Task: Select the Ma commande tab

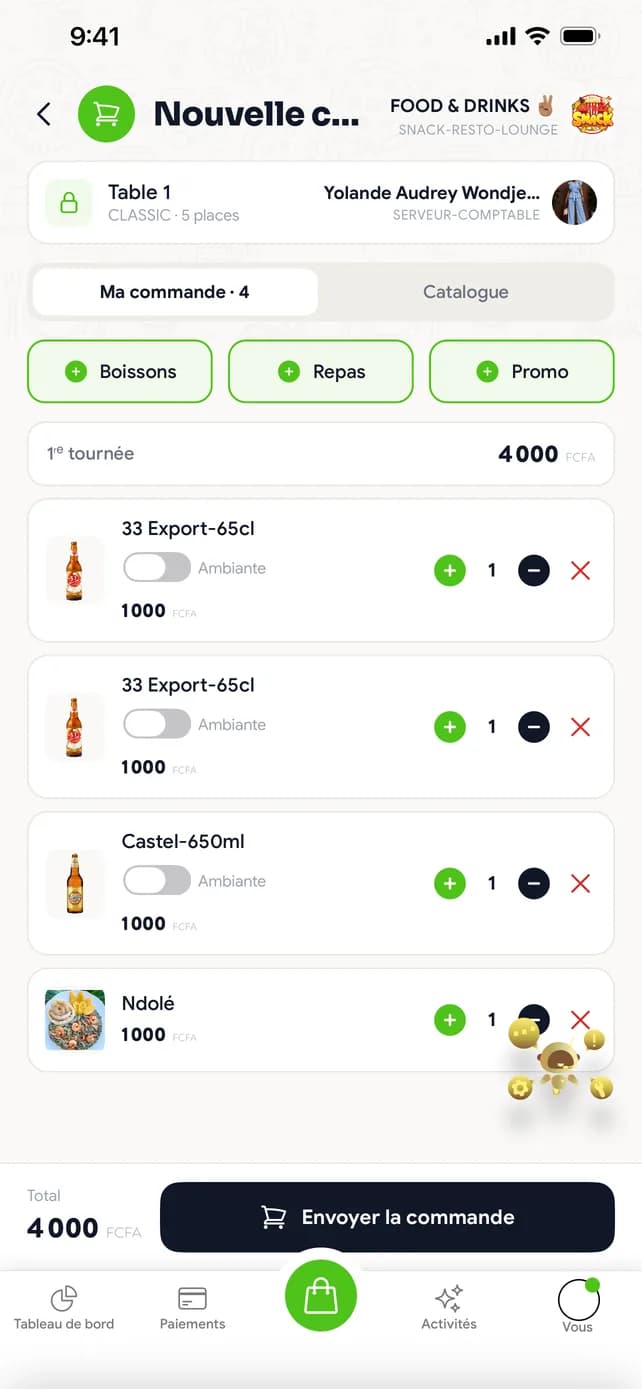Action: click(x=175, y=292)
